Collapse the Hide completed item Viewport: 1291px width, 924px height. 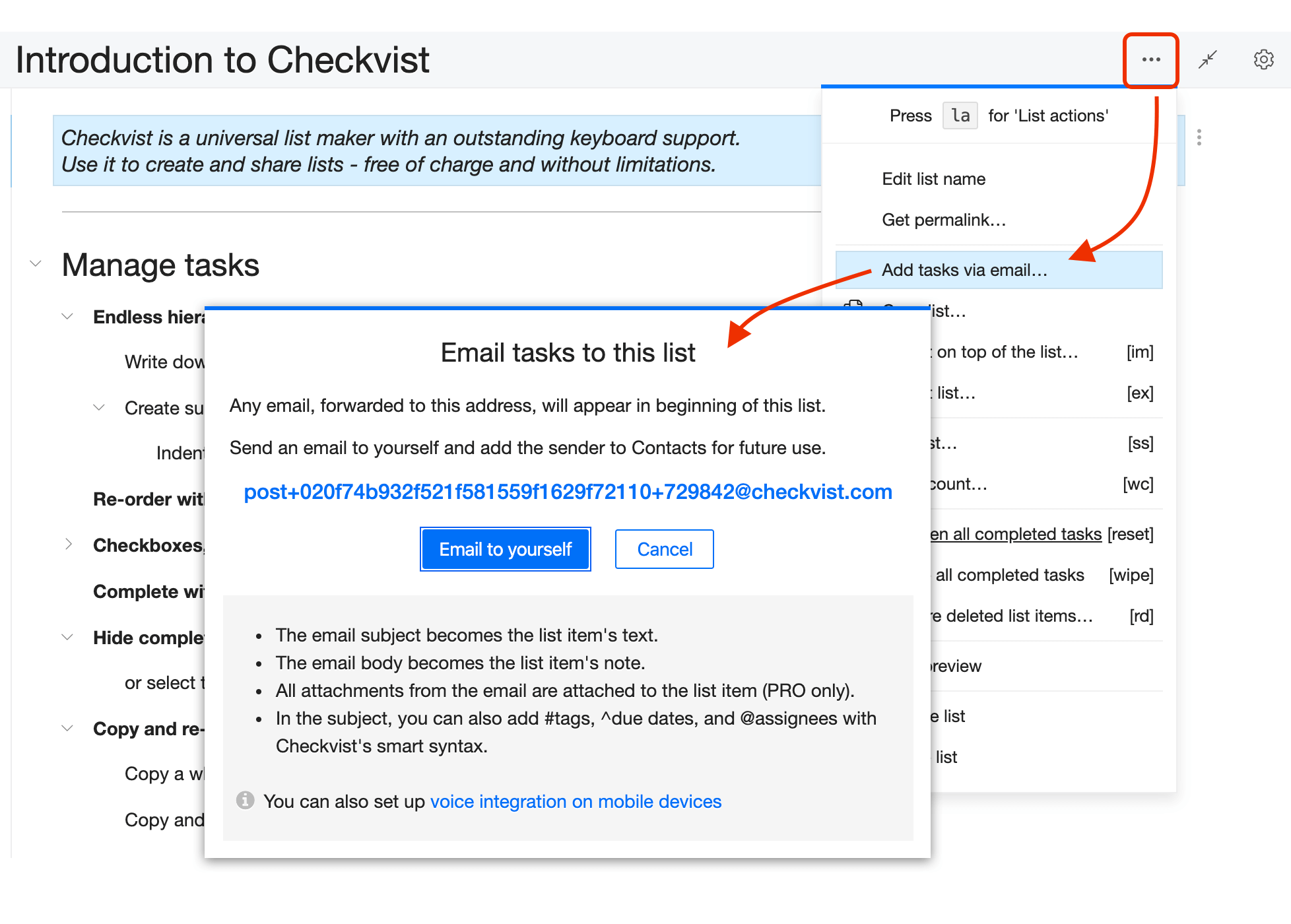(67, 637)
